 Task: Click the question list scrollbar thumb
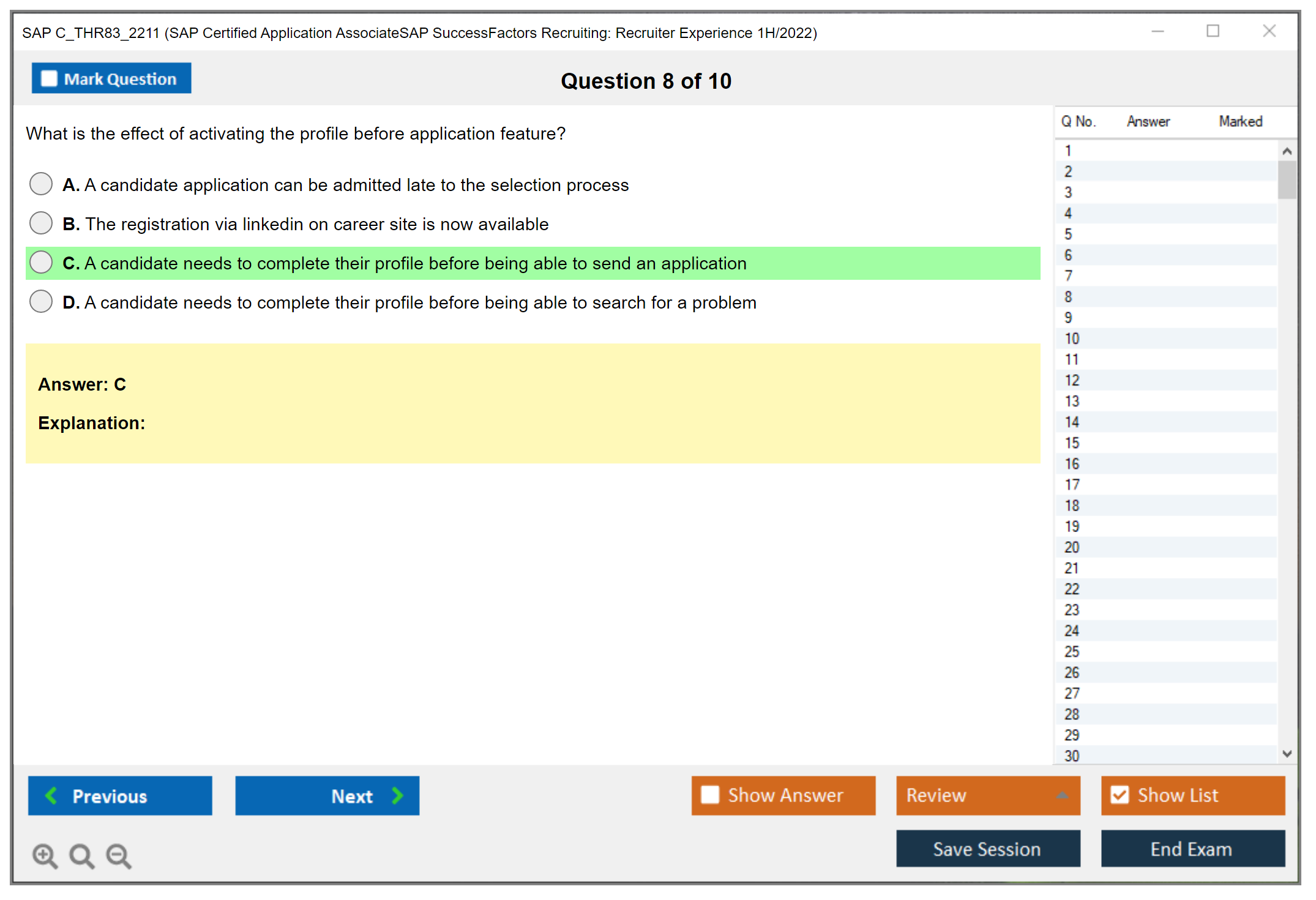[x=1287, y=180]
